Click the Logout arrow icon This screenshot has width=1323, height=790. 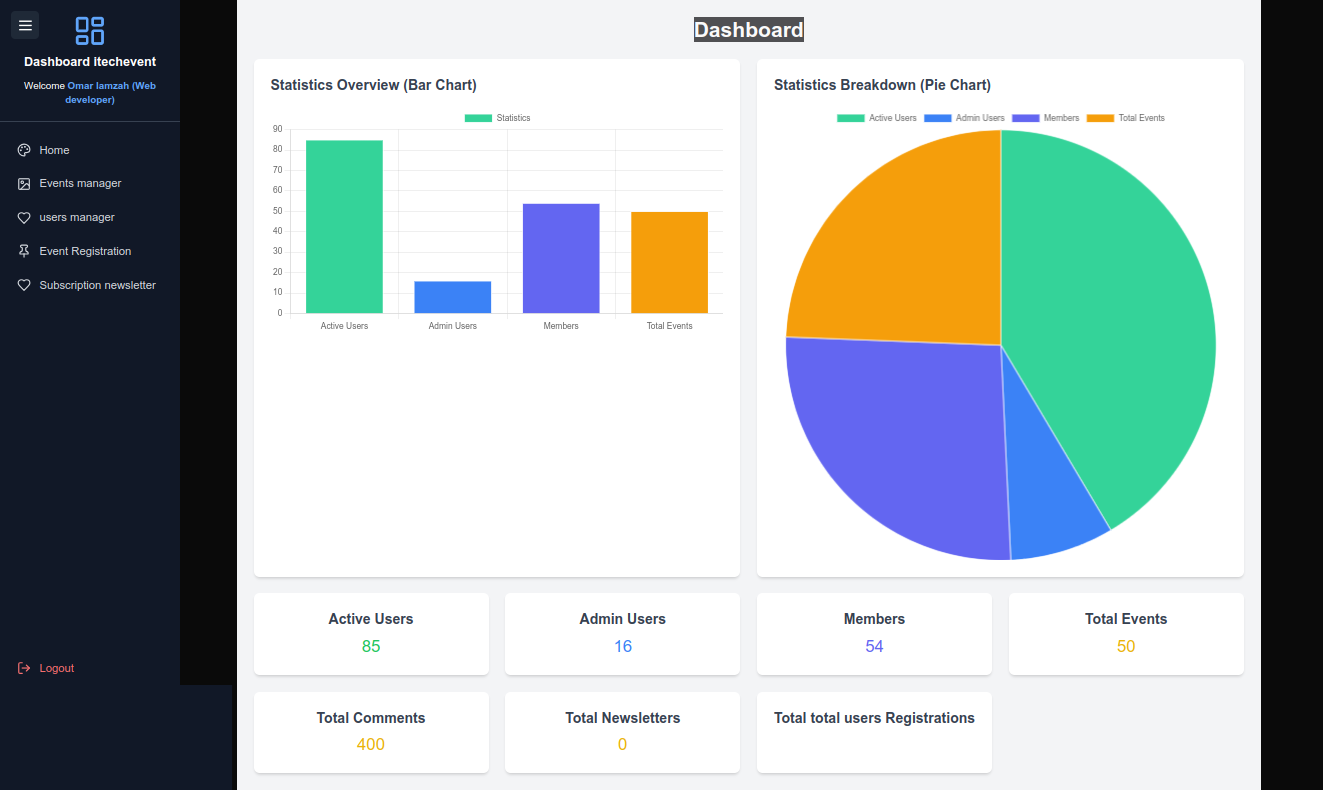24,668
